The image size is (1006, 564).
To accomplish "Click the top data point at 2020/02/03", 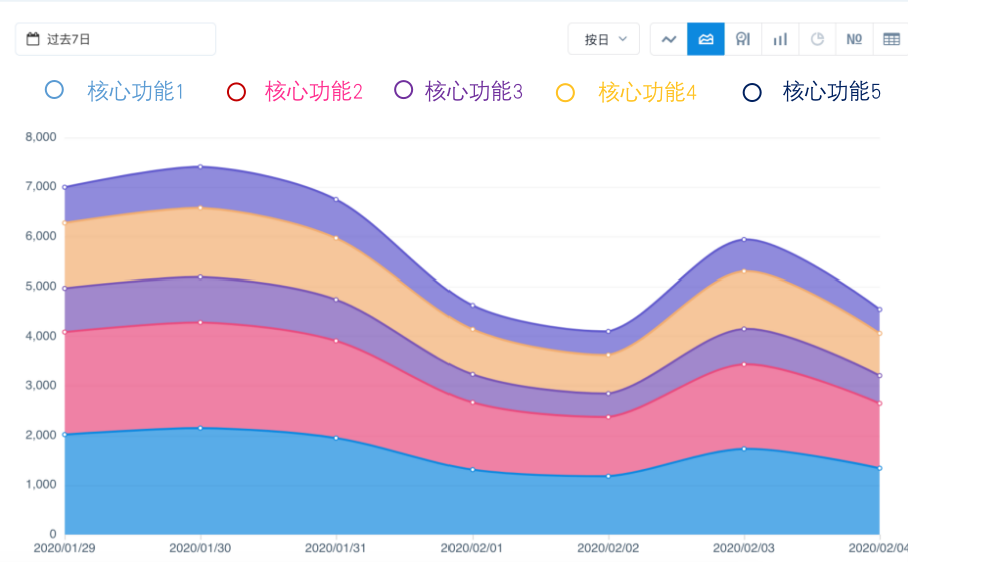I will [x=744, y=239].
